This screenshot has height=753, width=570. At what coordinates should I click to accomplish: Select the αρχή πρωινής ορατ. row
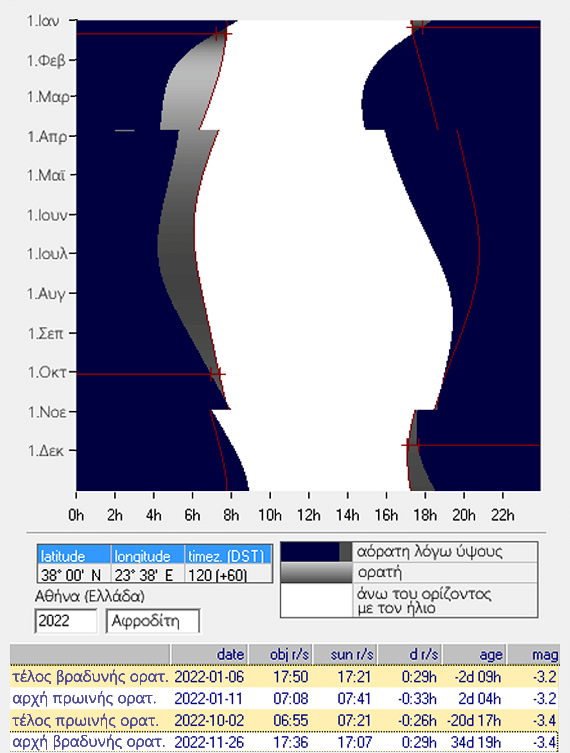point(284,699)
